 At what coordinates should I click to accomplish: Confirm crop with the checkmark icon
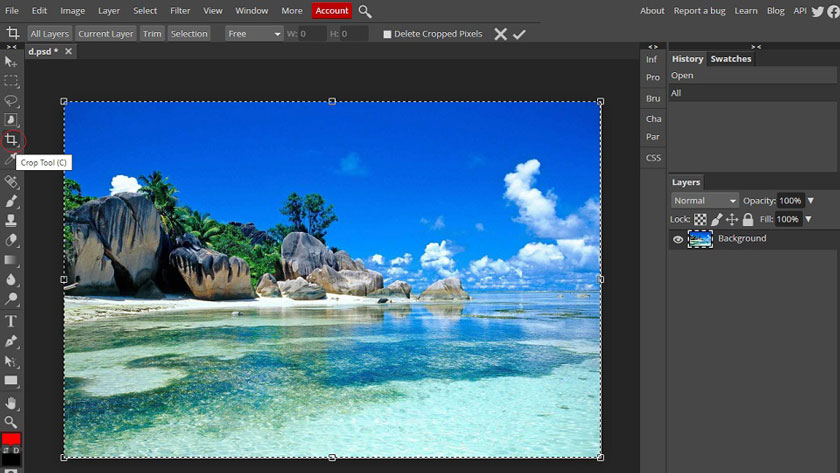coord(519,34)
